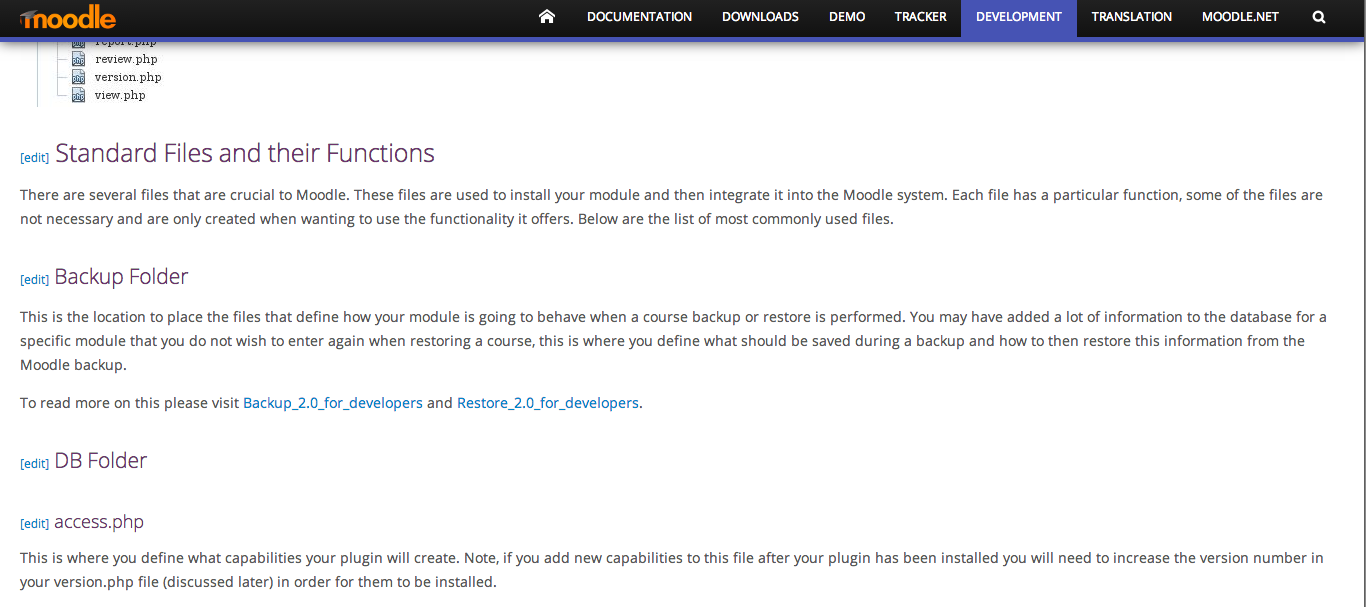Screen dimensions: 1366x607
Task: Click the Moodle logo
Action: [x=67, y=17]
